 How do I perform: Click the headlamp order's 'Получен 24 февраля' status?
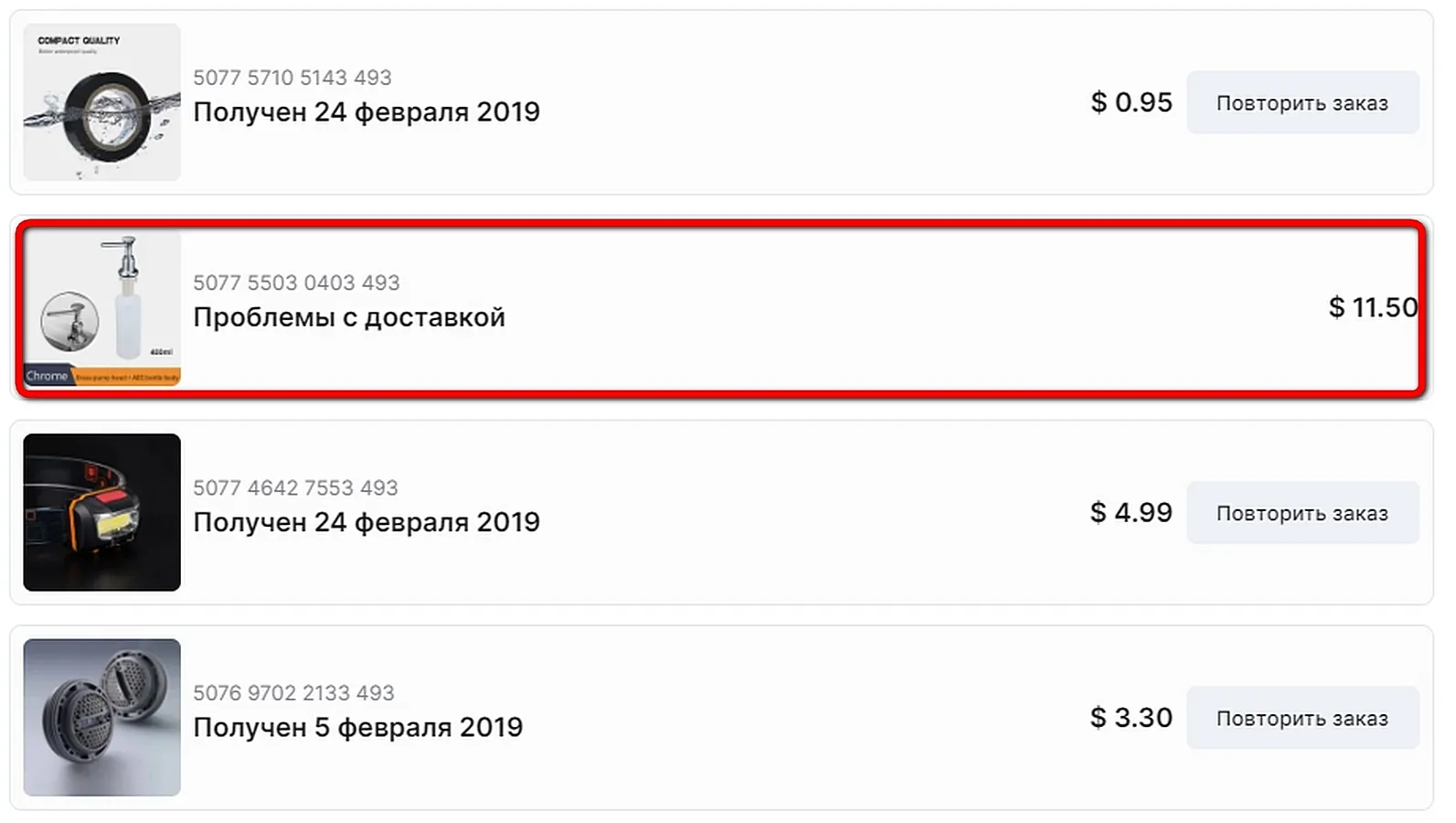366,522
